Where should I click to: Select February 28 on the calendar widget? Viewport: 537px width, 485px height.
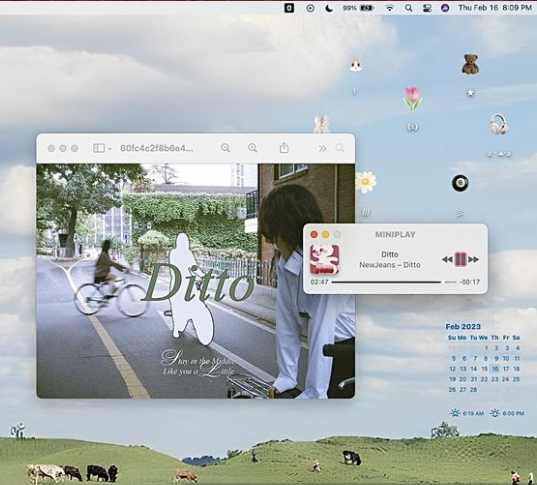click(x=473, y=389)
